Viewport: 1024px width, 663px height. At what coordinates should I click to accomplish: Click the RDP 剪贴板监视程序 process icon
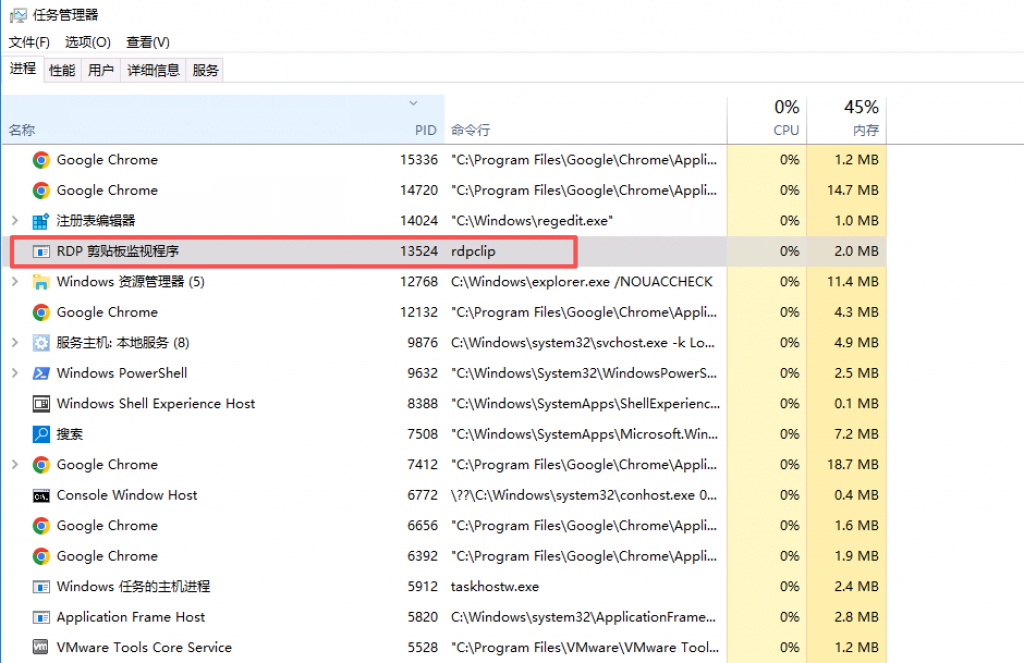point(41,252)
